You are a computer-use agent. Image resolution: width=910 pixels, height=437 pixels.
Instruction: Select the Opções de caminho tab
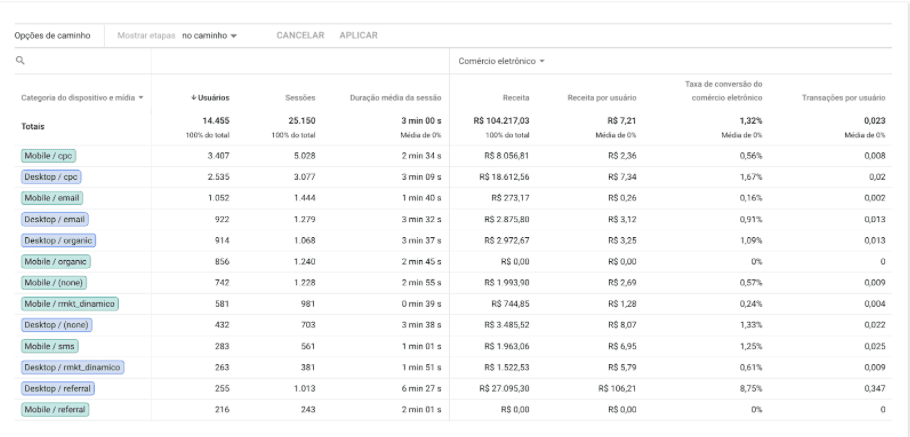pyautogui.click(x=52, y=36)
